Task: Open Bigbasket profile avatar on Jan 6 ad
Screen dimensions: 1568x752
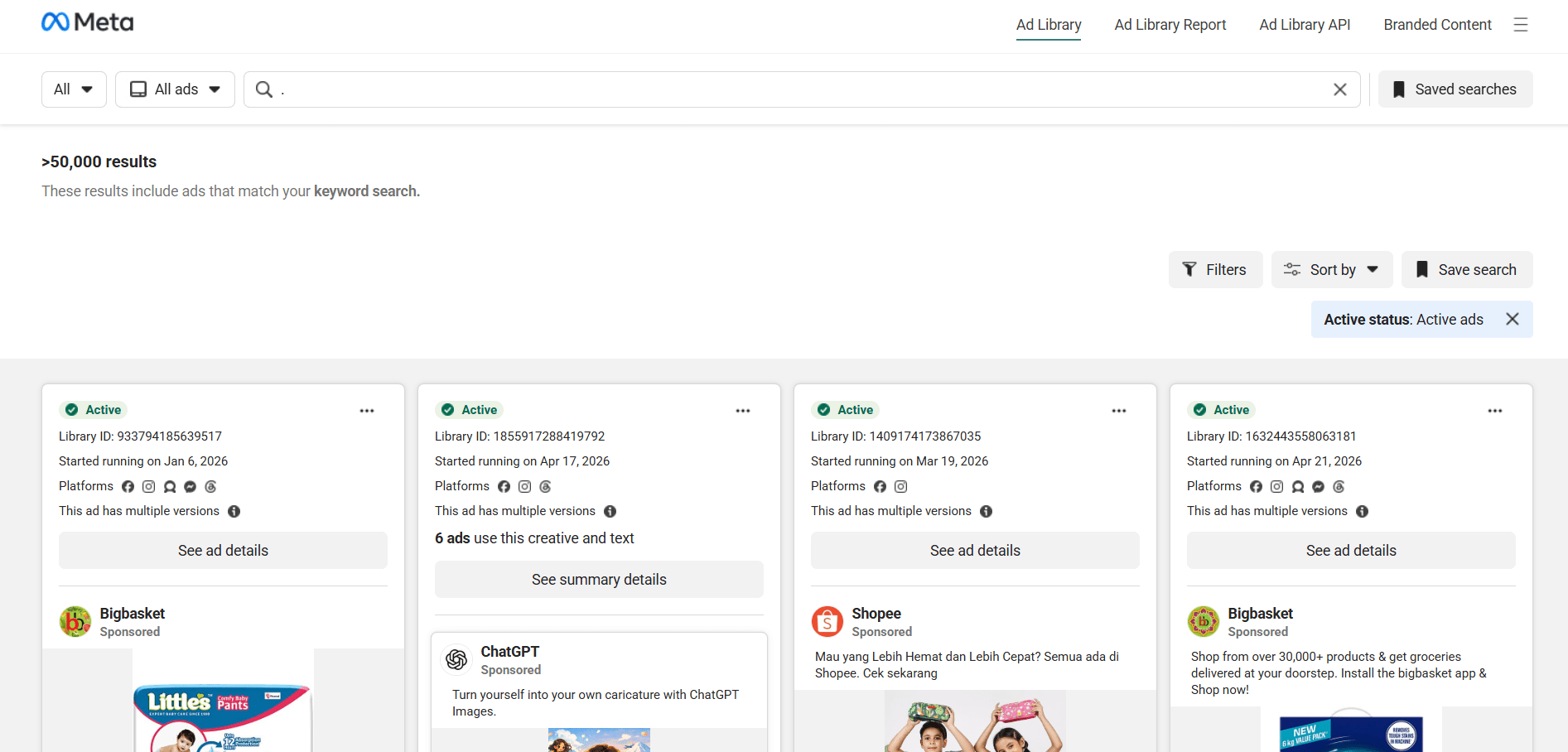Action: pos(75,621)
